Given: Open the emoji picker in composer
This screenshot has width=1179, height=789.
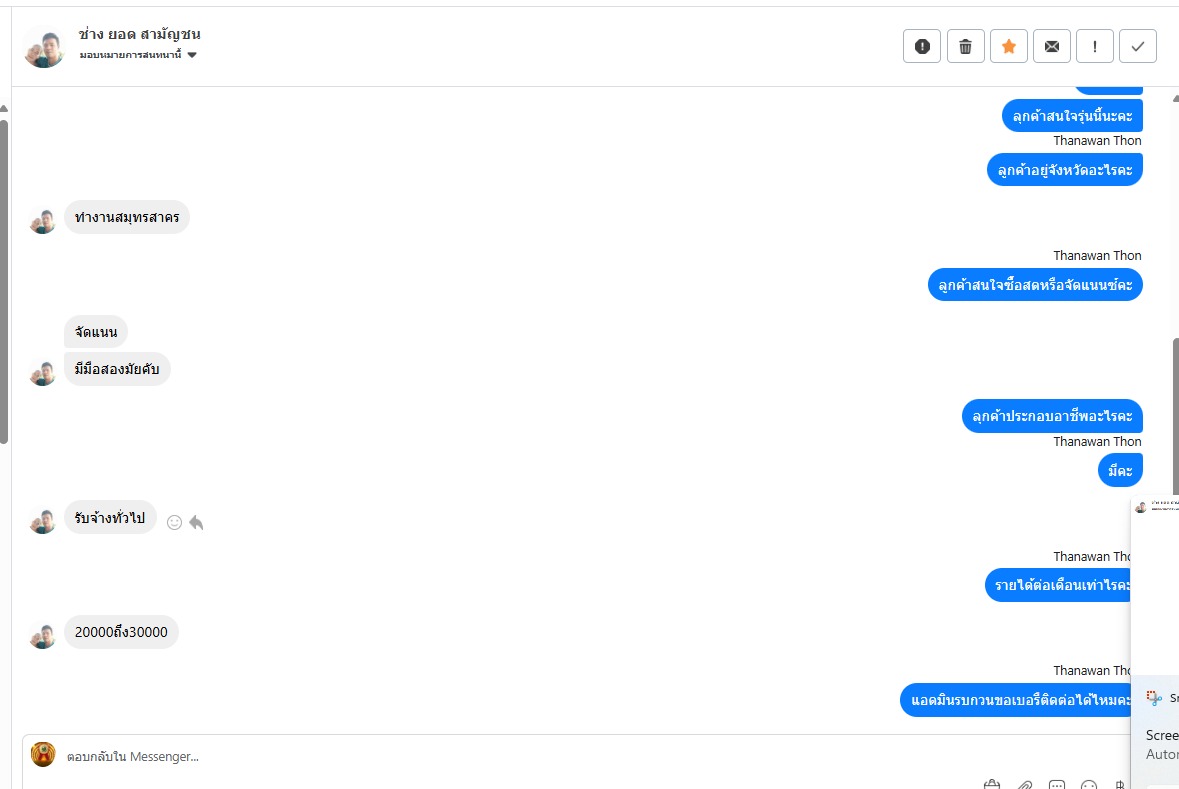Looking at the screenshot, I should click(1090, 785).
